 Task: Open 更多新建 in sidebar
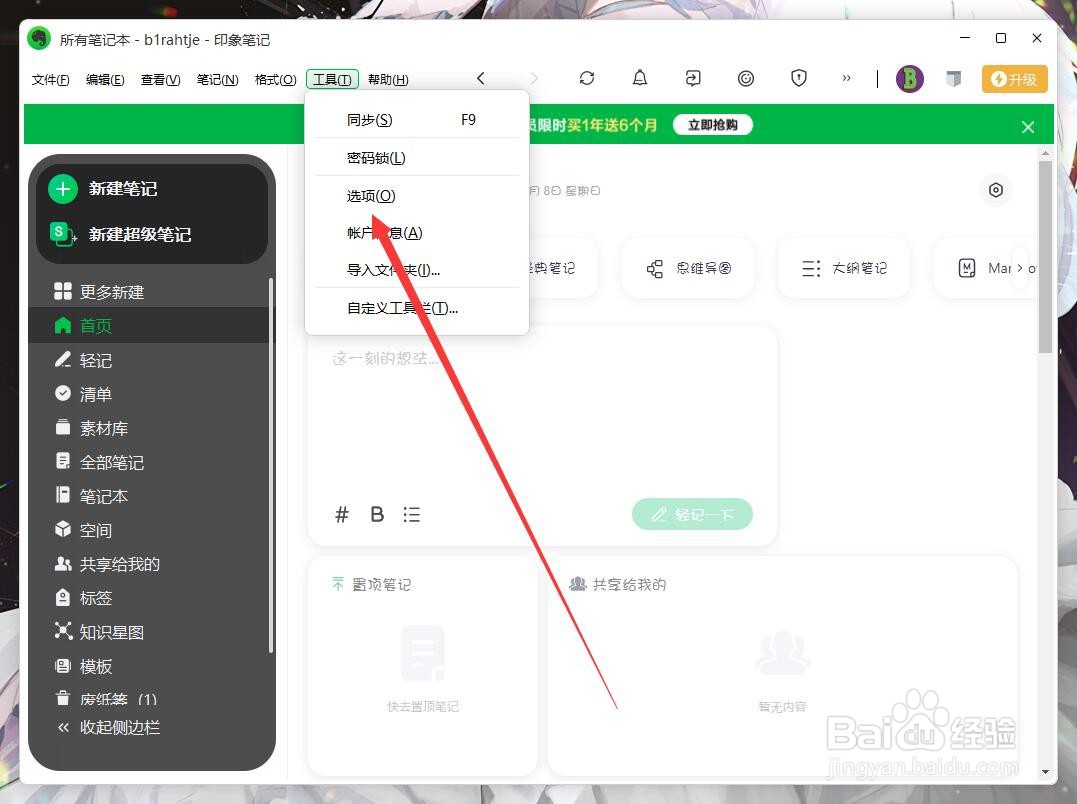(x=150, y=292)
